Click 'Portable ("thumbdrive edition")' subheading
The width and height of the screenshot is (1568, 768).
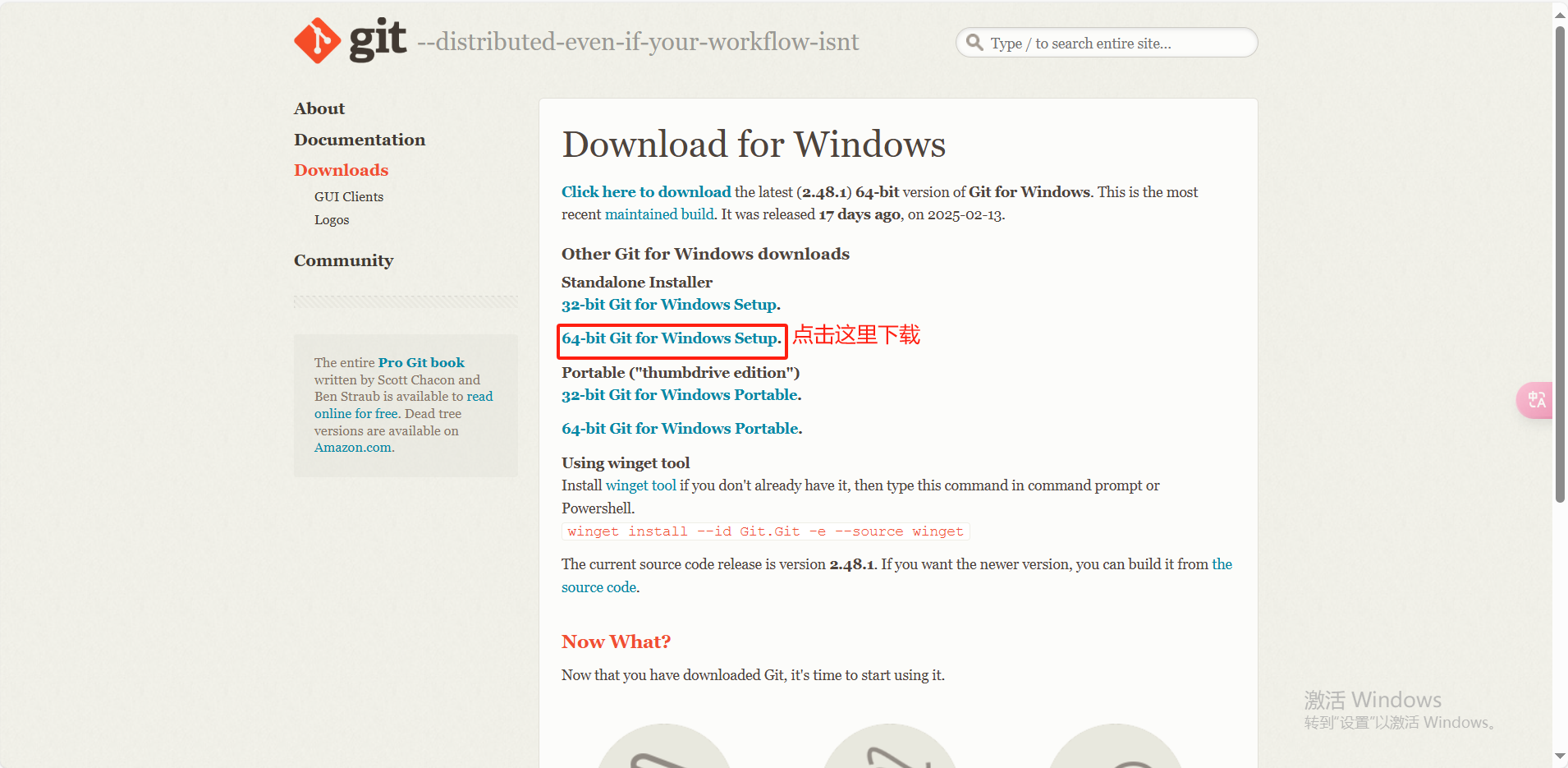[681, 372]
